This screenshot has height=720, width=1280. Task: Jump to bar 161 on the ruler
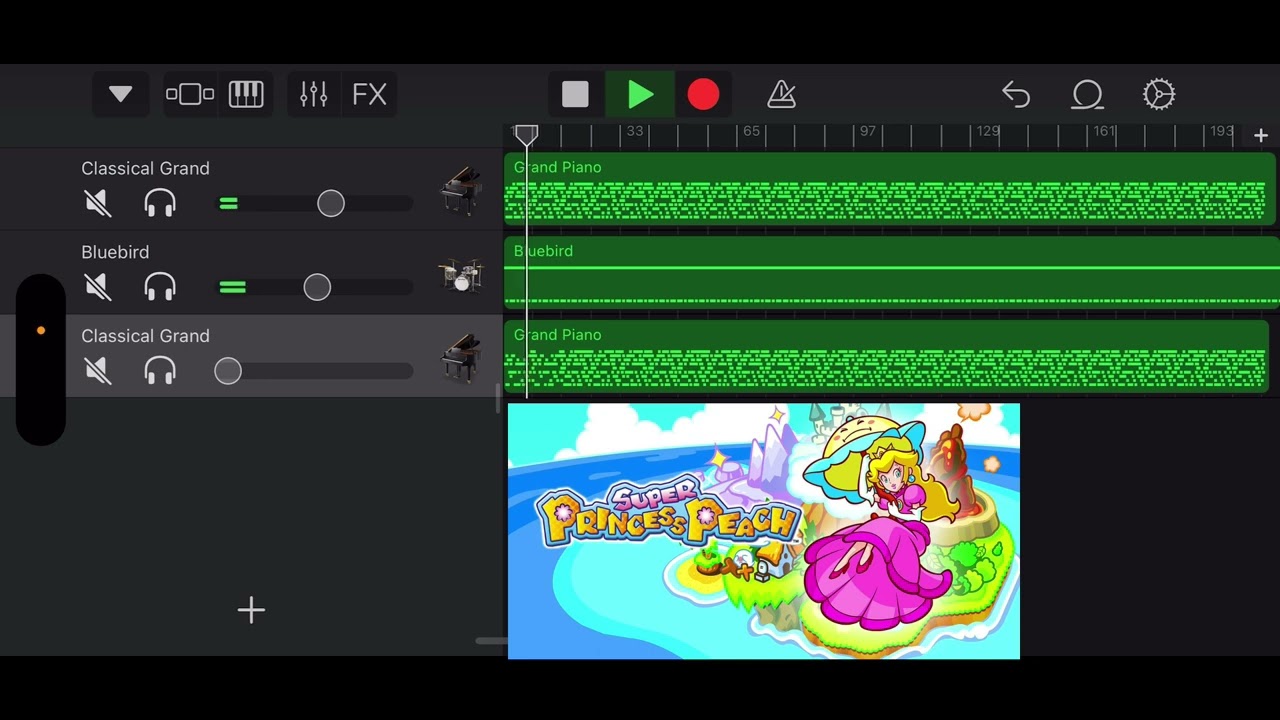pyautogui.click(x=1104, y=131)
